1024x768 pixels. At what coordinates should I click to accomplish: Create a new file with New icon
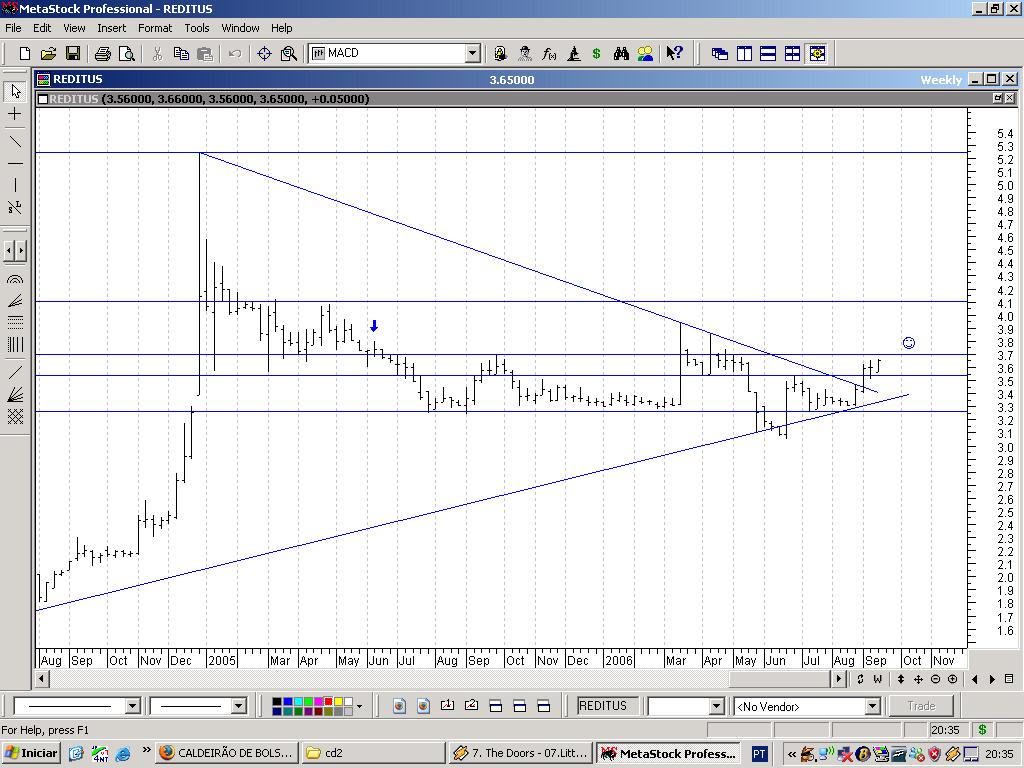25,54
